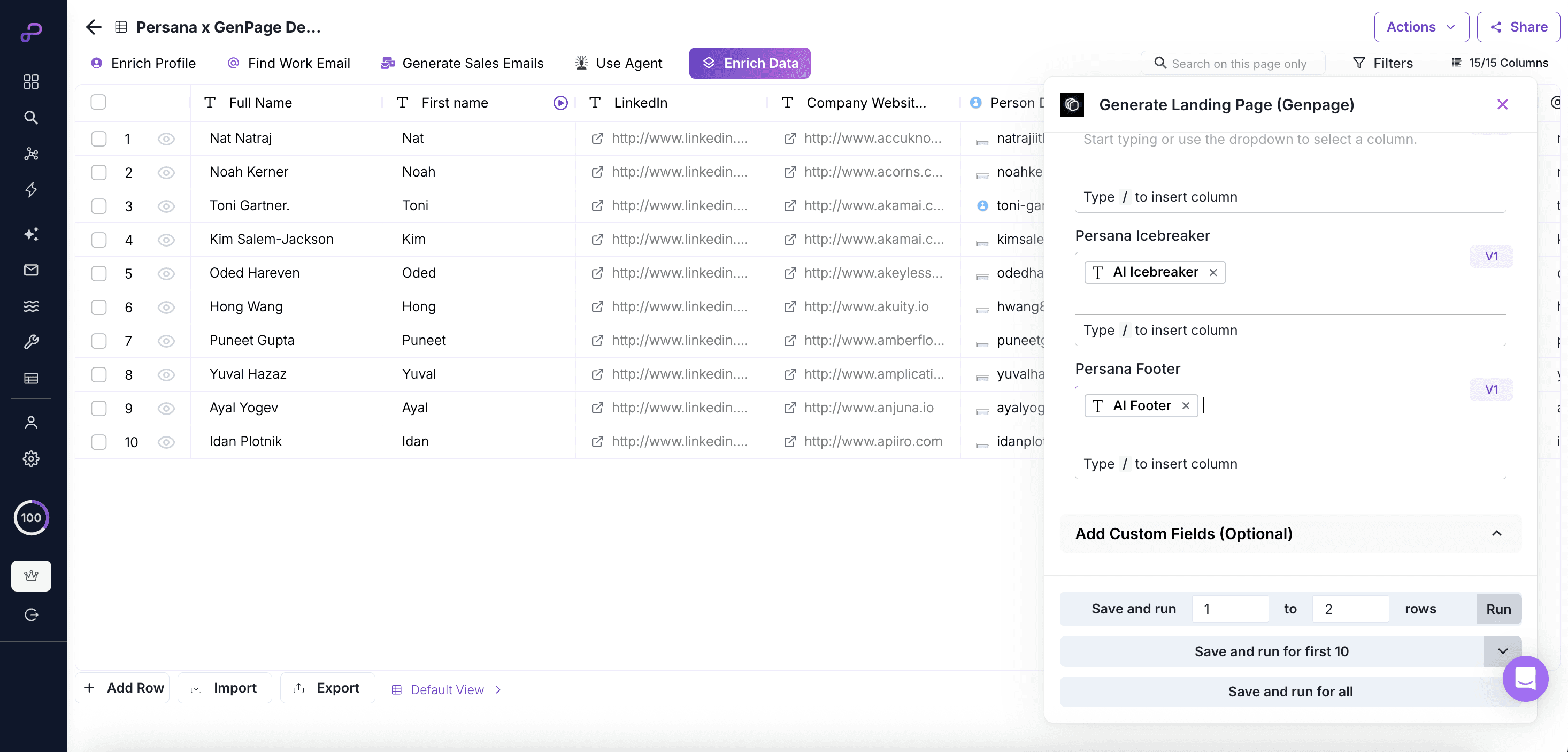
Task: Click the back arrow next to the table title
Action: click(x=93, y=27)
